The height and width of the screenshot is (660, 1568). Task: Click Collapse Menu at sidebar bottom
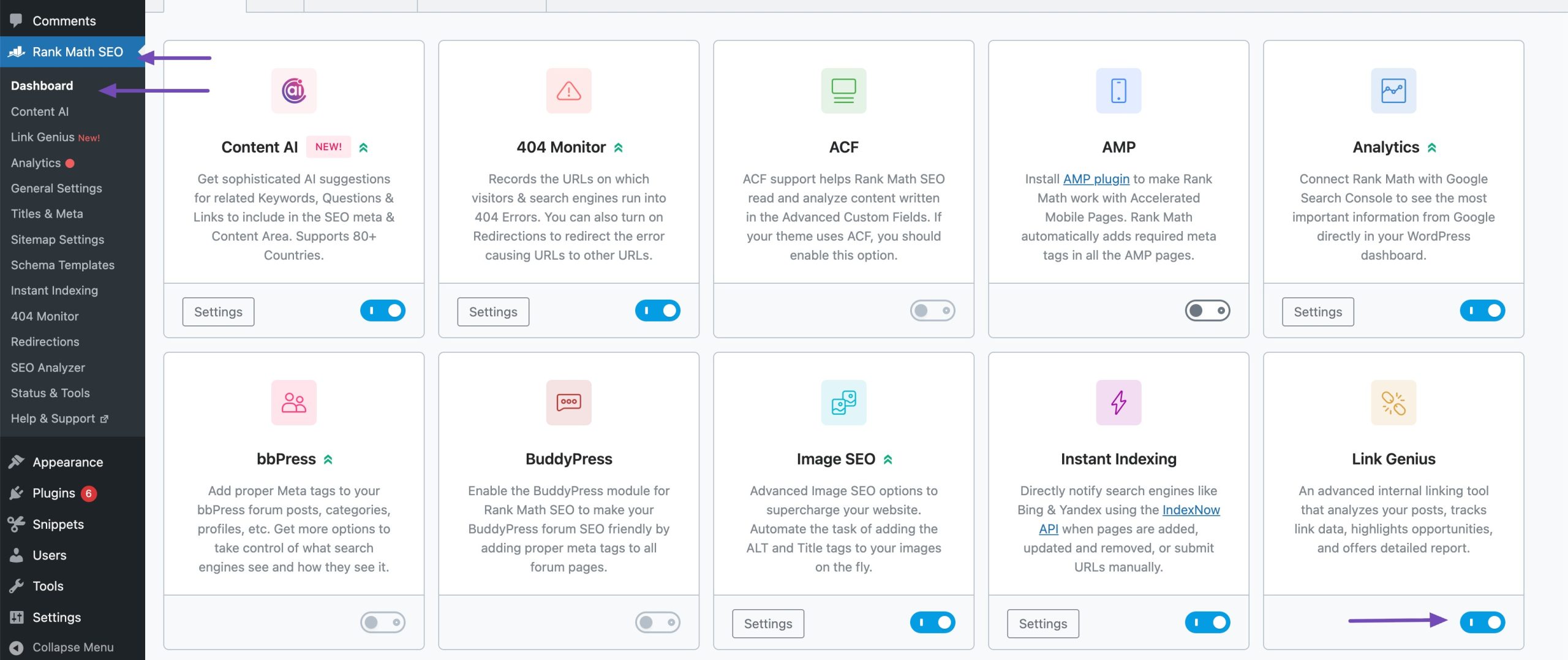point(72,647)
